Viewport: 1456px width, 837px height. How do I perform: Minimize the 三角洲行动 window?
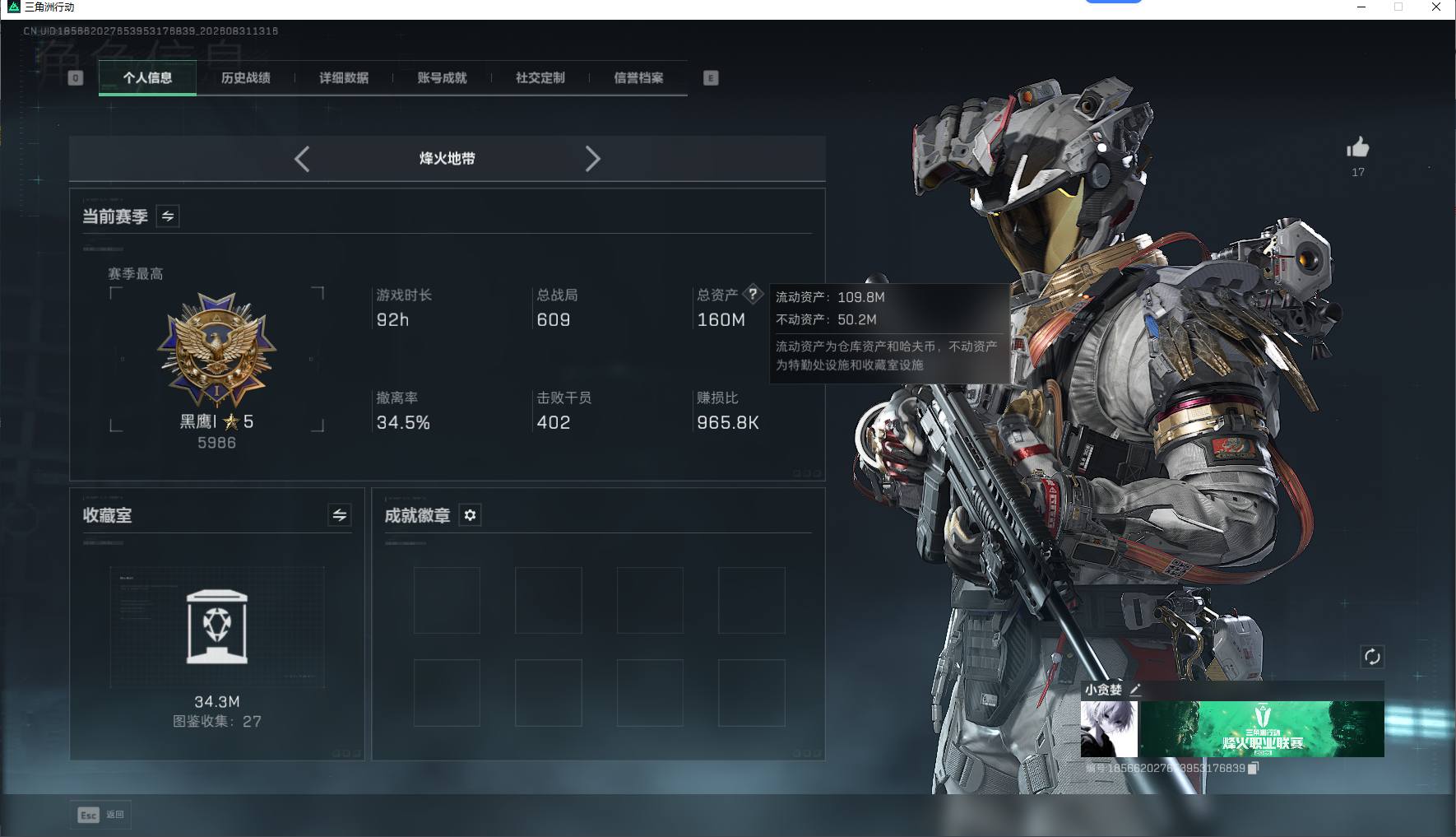(1361, 7)
